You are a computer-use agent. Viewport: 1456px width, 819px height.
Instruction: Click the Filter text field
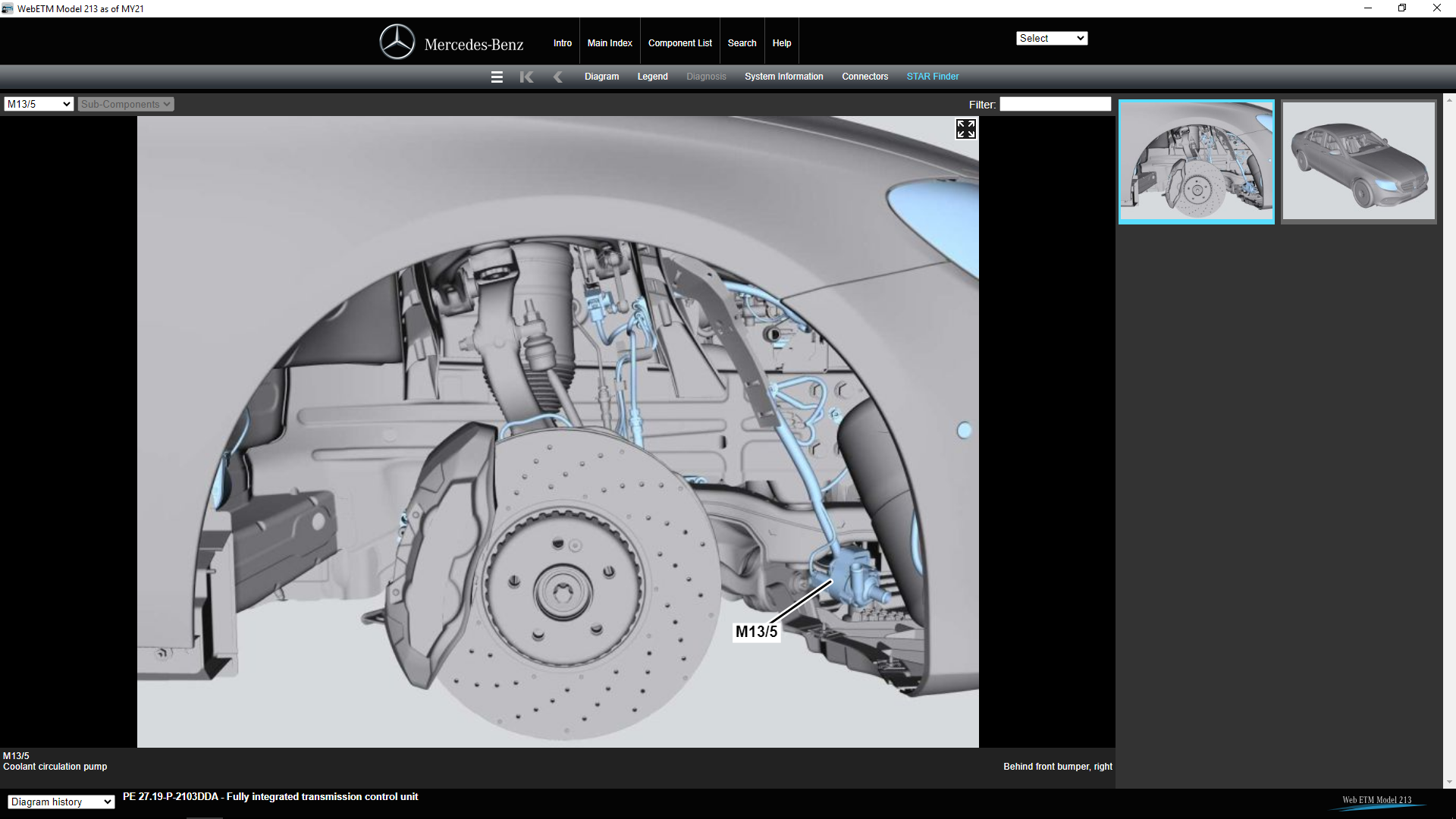coord(1055,104)
